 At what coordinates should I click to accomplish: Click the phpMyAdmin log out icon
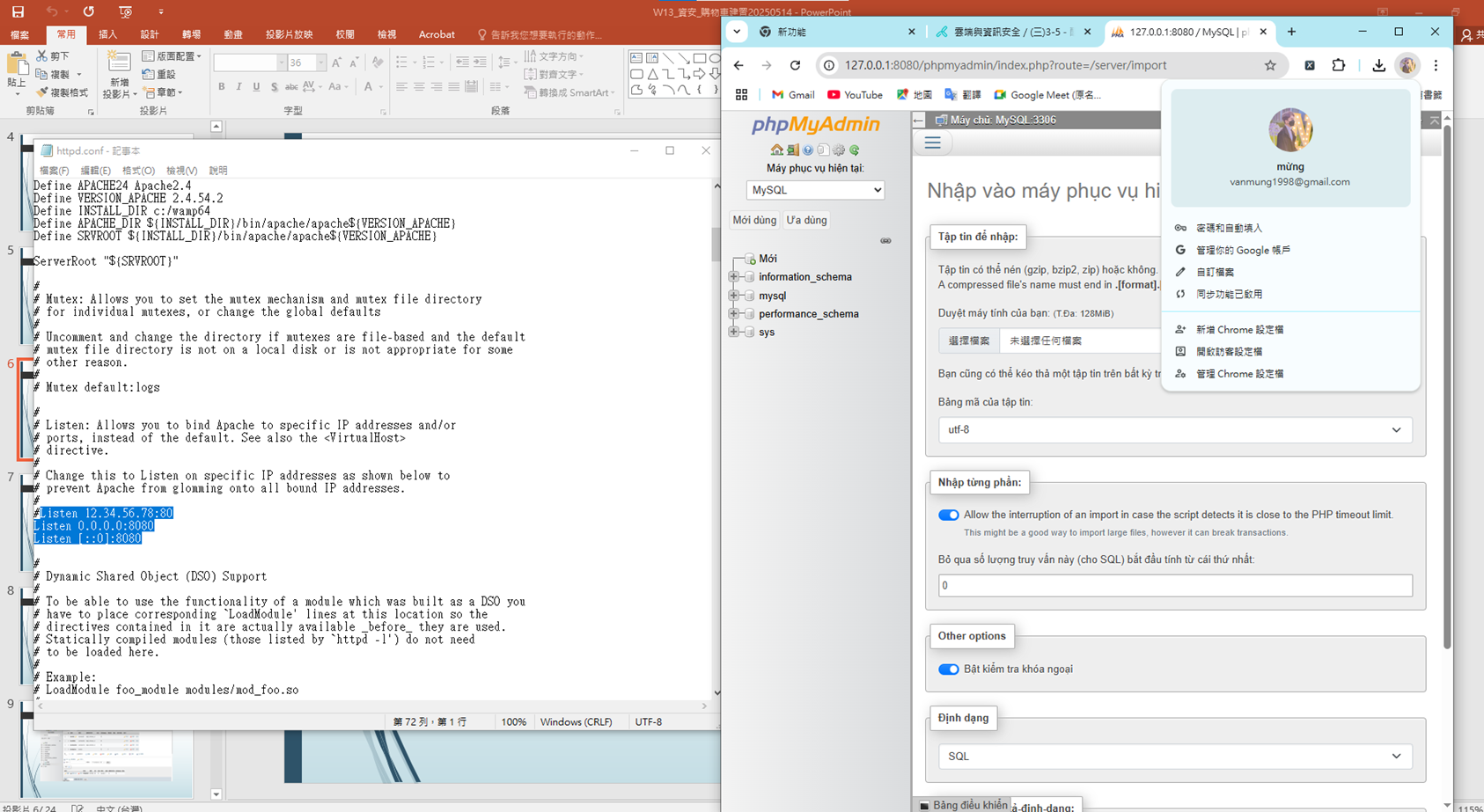click(x=792, y=150)
